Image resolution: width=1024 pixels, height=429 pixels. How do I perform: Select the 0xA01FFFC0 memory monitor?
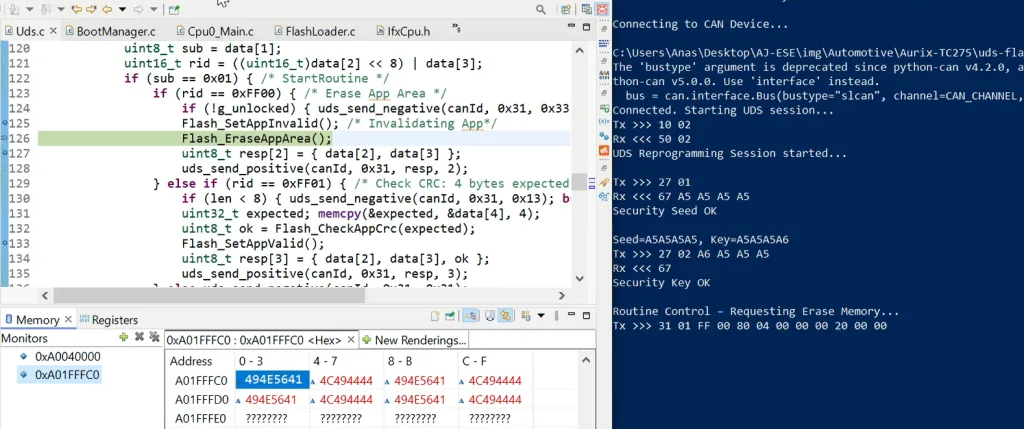click(59, 375)
